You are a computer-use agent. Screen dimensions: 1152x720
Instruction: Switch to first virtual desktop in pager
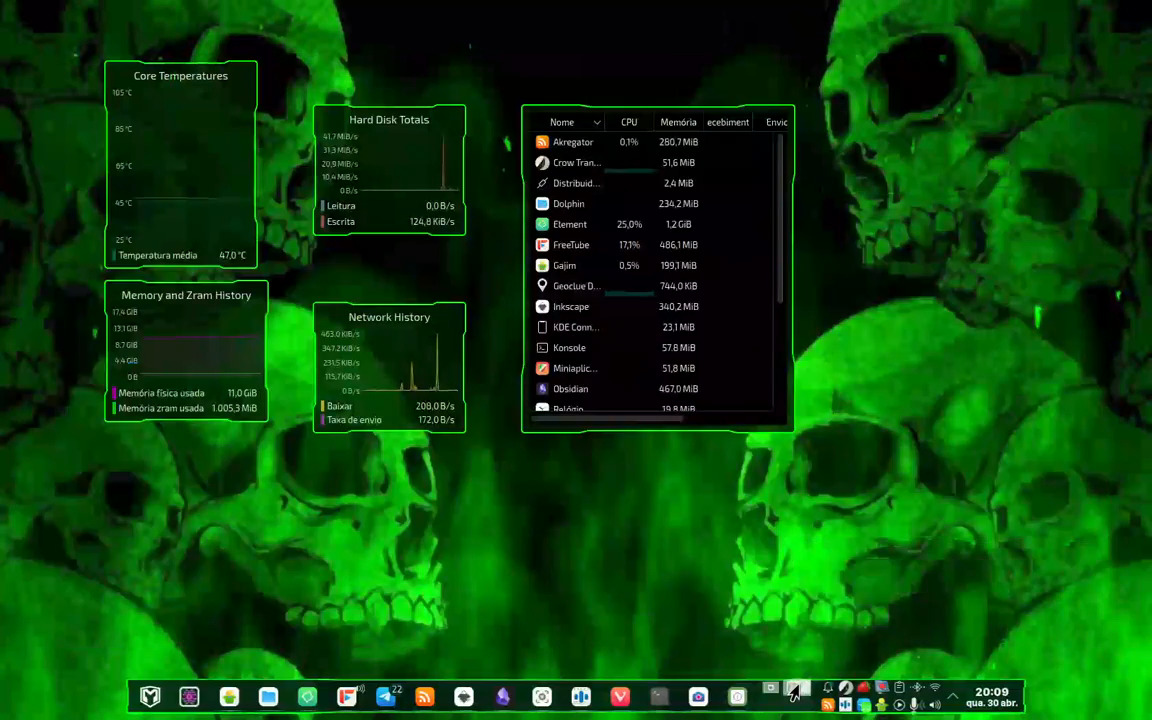click(771, 688)
